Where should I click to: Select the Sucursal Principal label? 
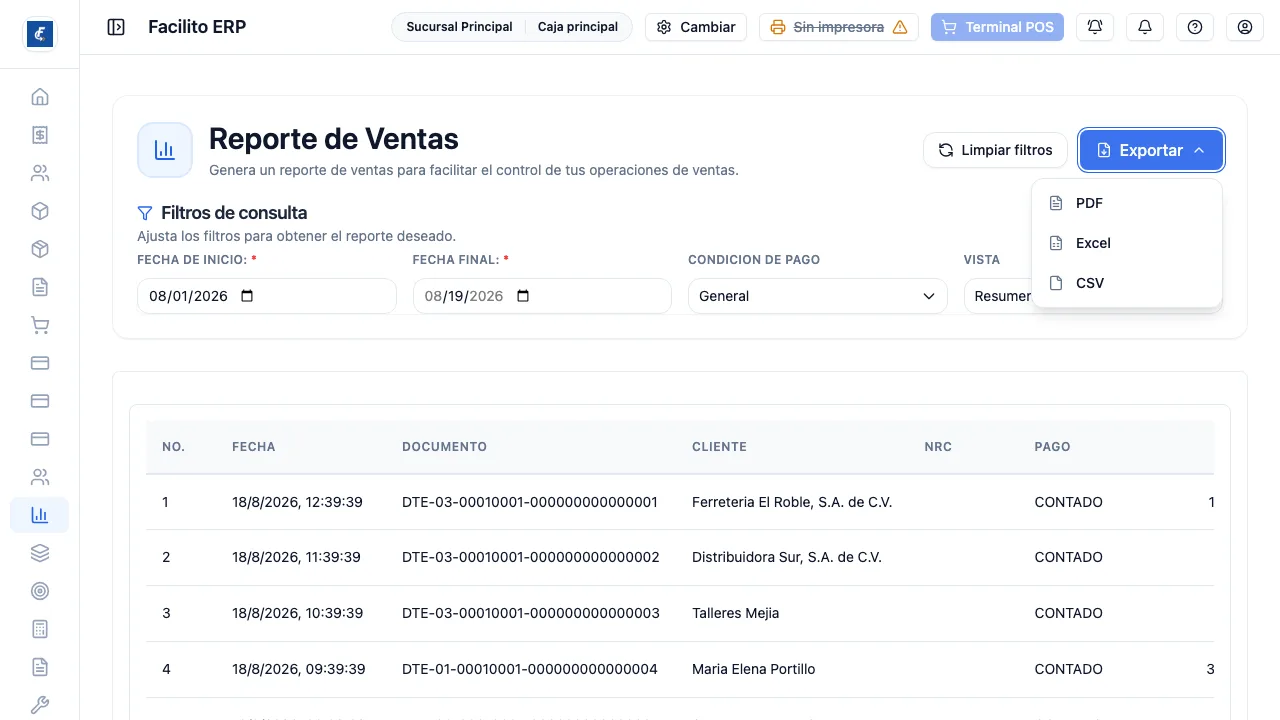459,27
